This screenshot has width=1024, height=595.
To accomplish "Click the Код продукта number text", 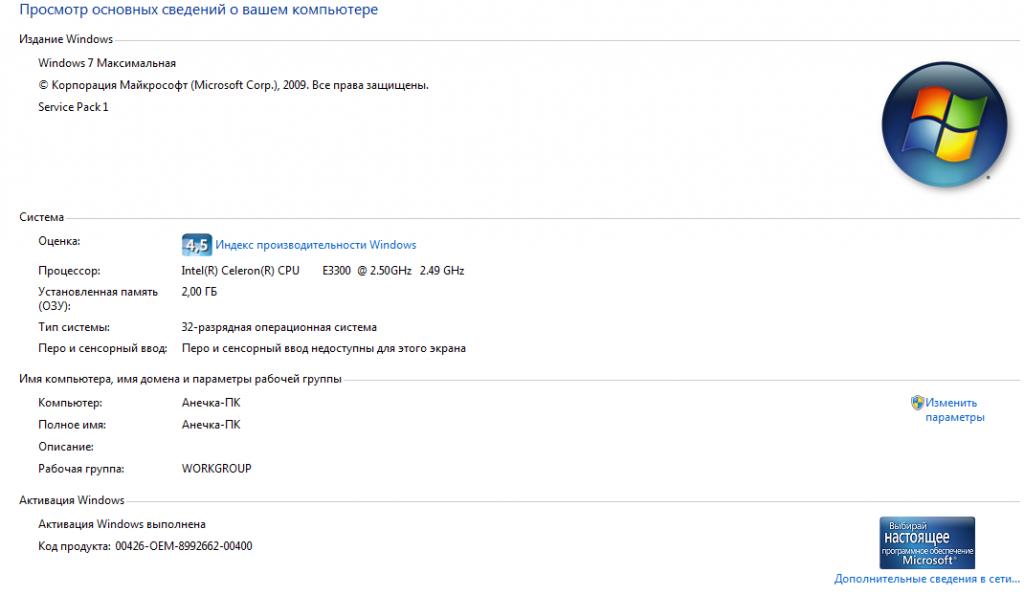I will (x=184, y=546).
